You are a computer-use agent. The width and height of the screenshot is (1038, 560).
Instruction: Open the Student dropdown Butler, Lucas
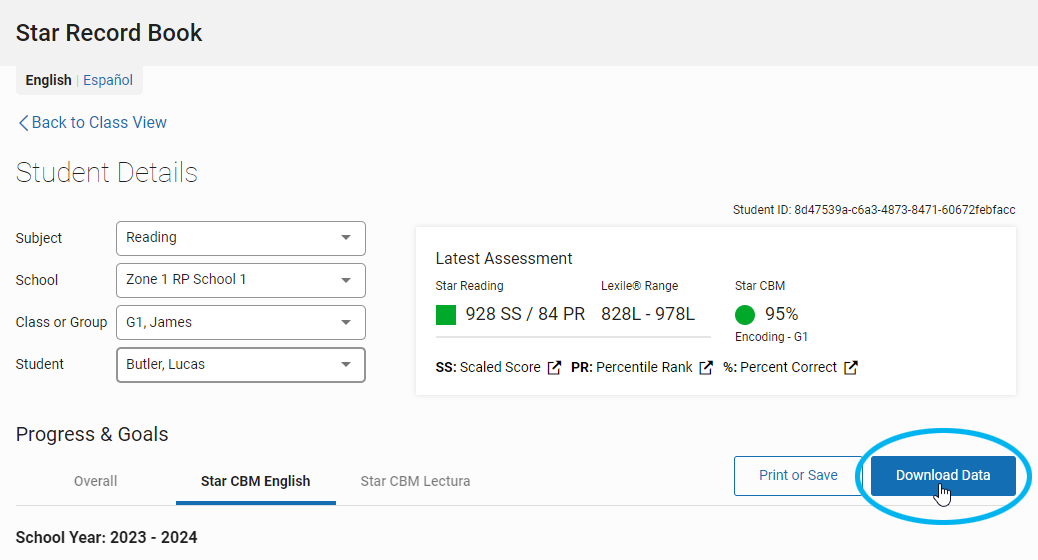241,365
